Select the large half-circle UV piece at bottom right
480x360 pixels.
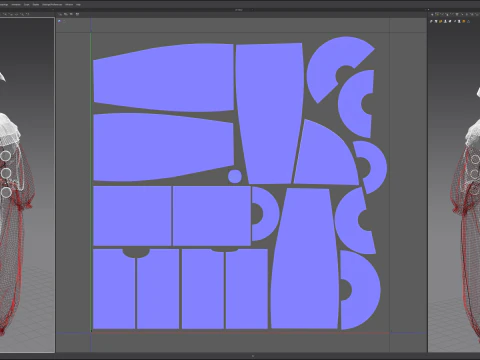(360, 290)
